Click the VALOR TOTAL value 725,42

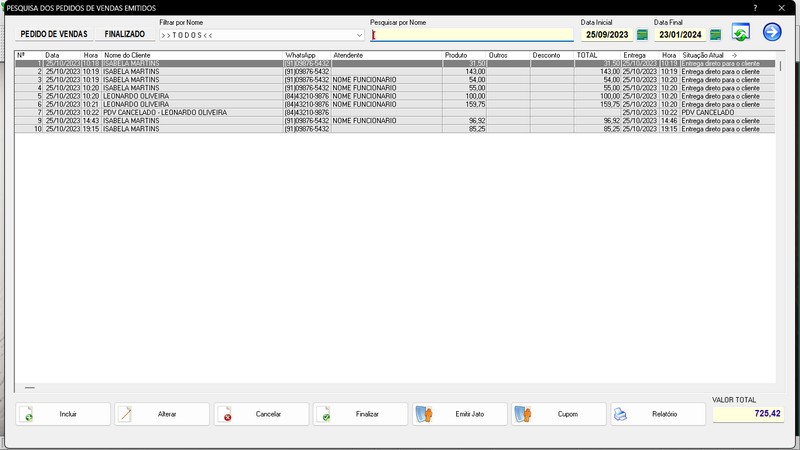(x=748, y=414)
